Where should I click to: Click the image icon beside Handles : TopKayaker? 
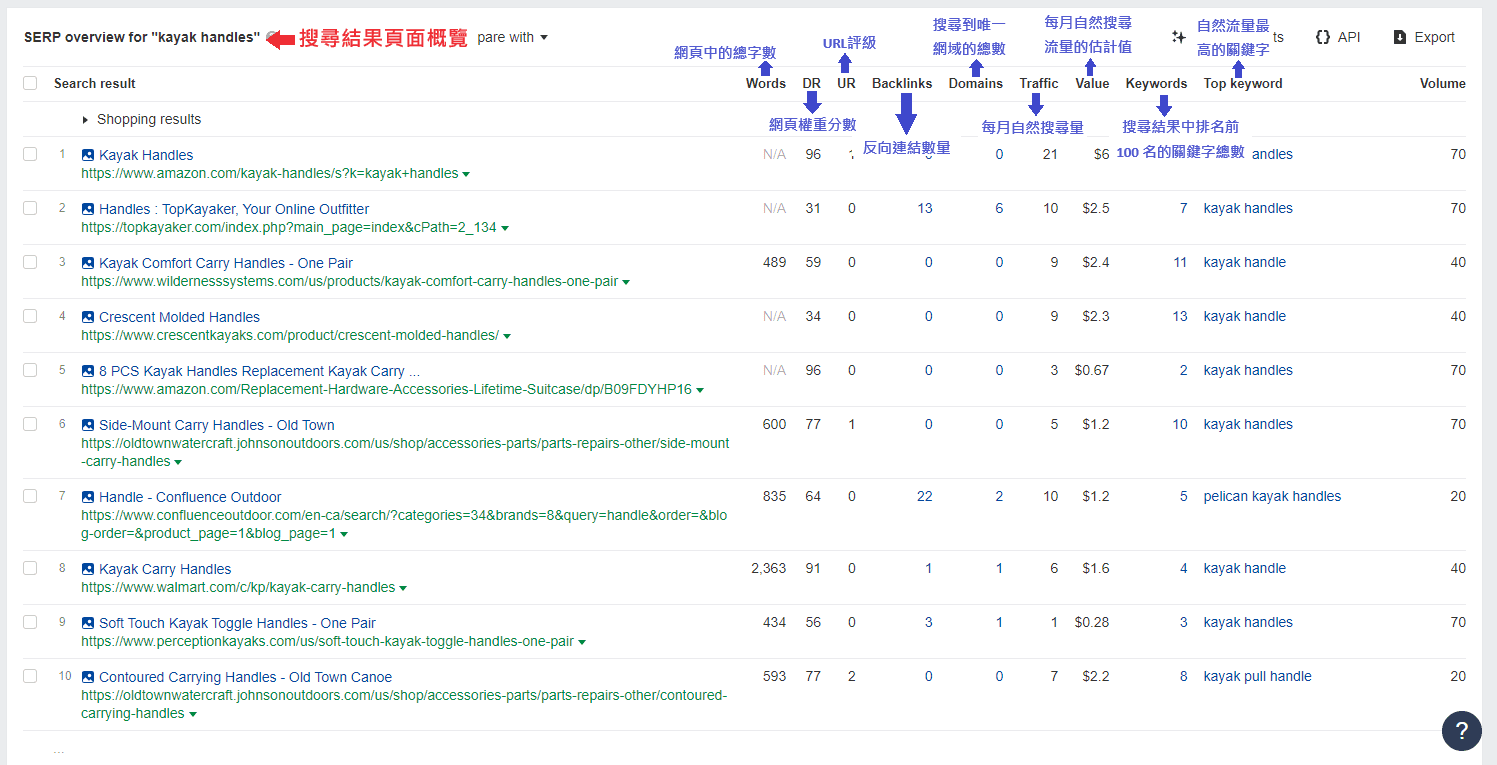[88, 209]
